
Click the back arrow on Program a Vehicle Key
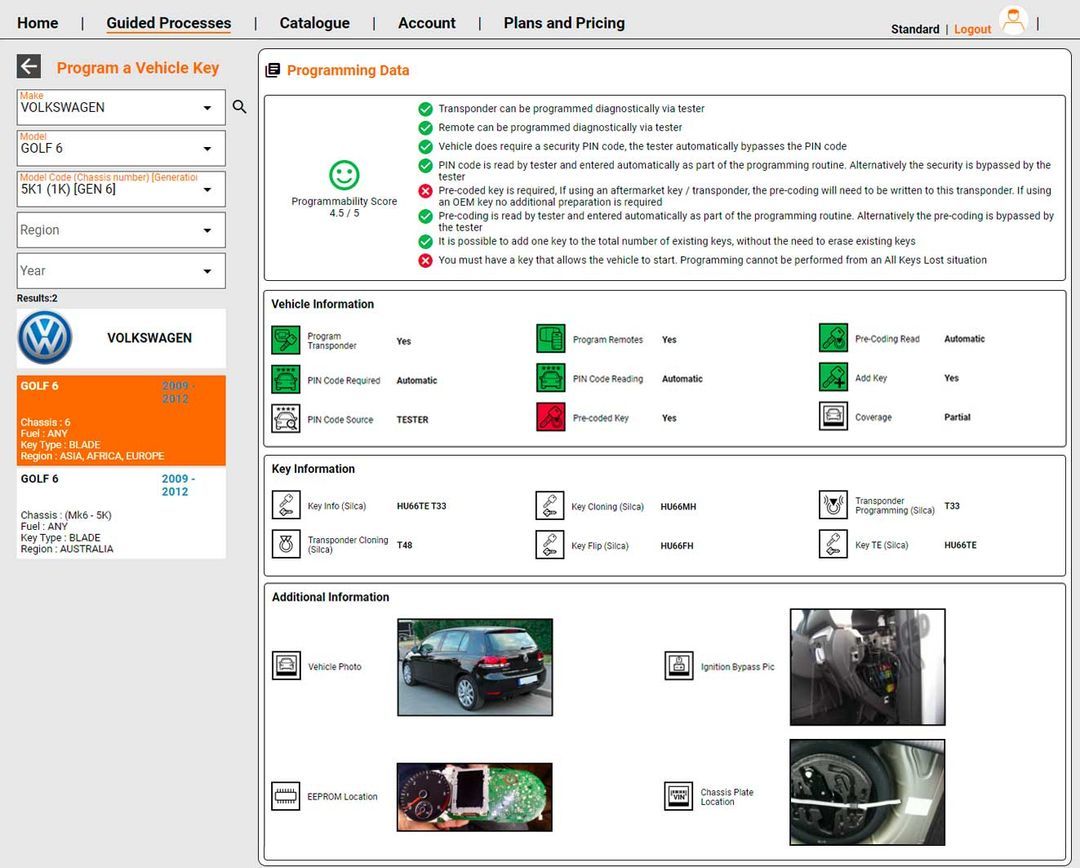28,67
